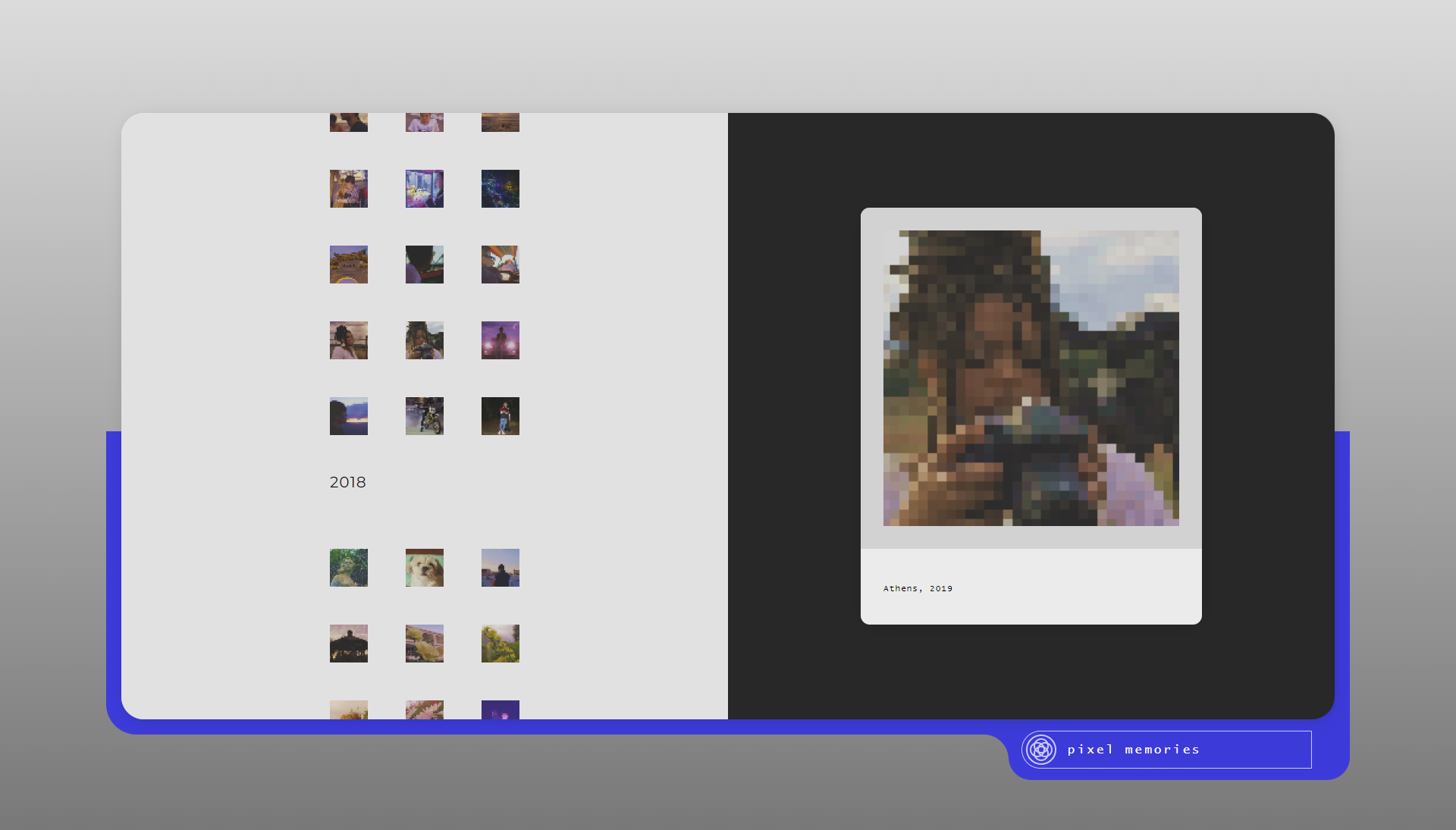Image resolution: width=1456 pixels, height=830 pixels.
Task: Select the woman holding camera thumbnail
Action: coord(425,340)
